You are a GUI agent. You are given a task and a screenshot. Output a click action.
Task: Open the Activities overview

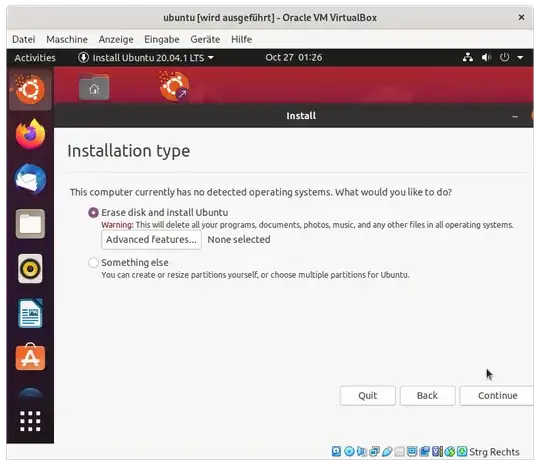click(x=35, y=58)
